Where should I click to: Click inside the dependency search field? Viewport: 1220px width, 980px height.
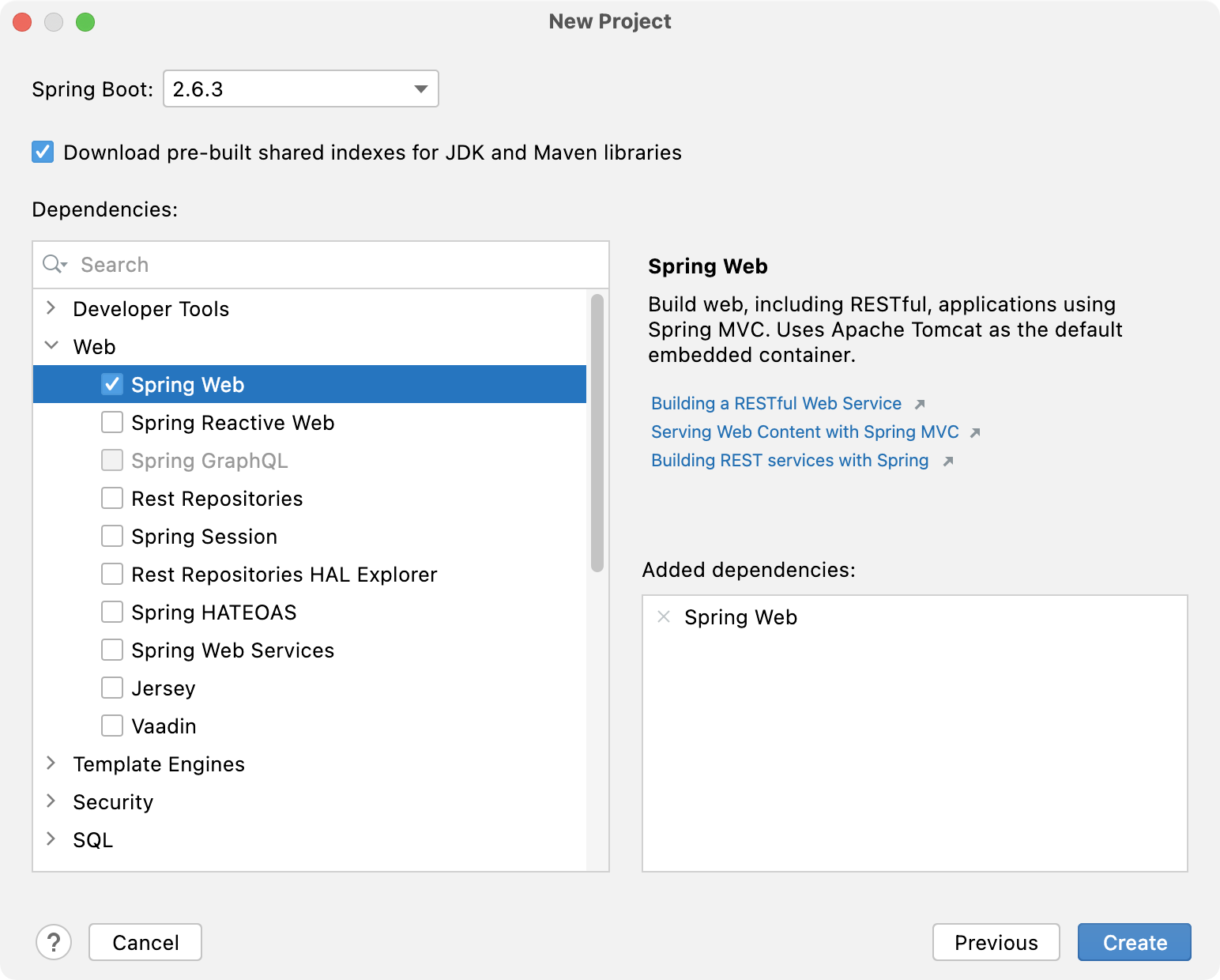(x=237, y=265)
